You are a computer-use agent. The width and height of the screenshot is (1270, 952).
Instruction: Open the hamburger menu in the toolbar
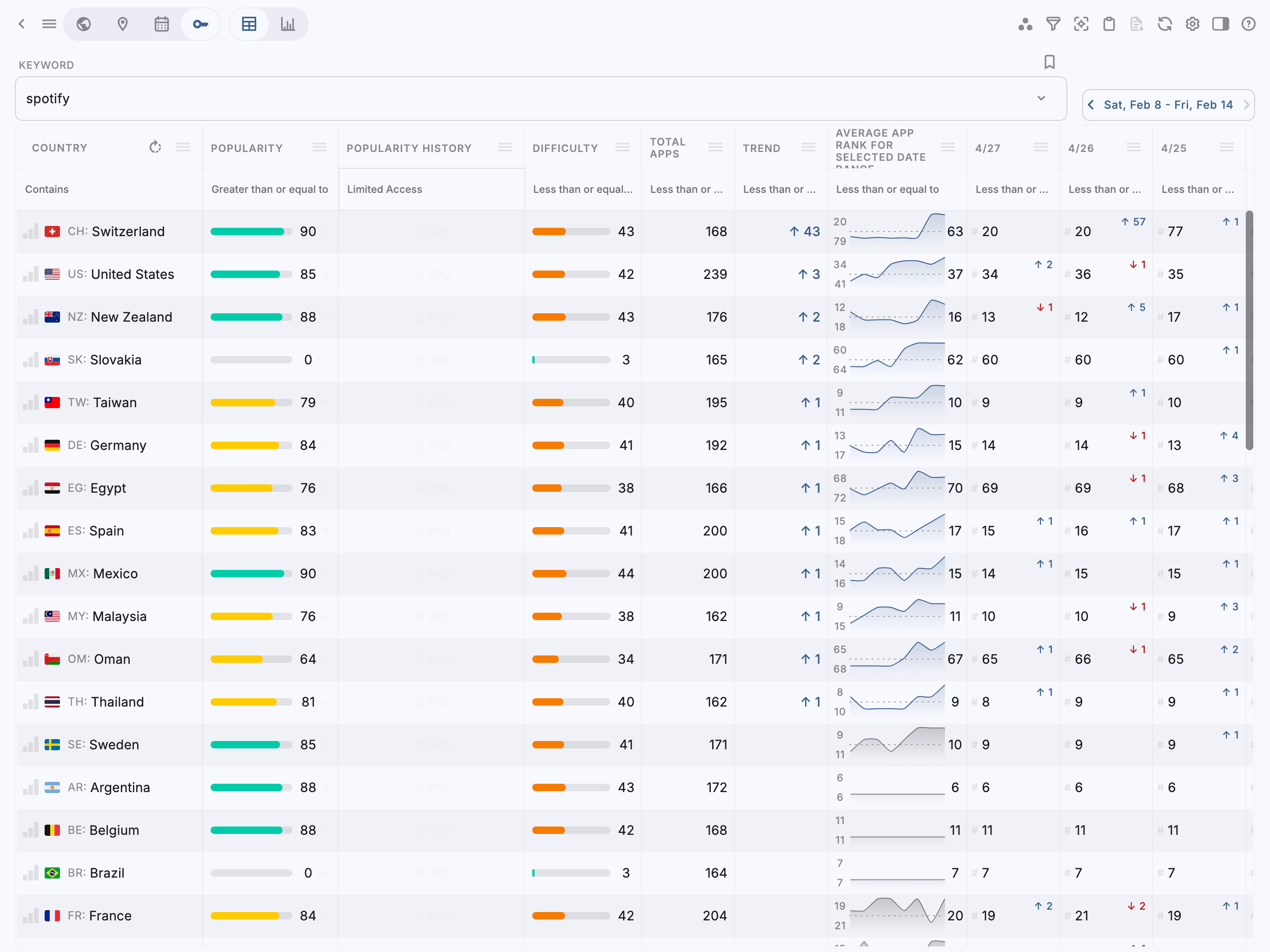coord(49,24)
